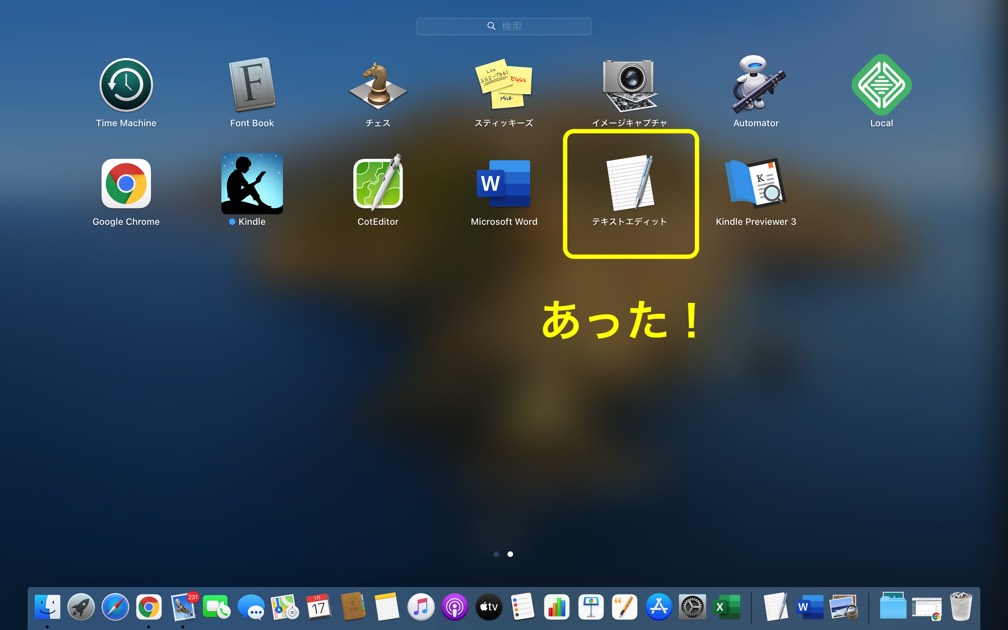Open スティッキーズ sticky notes app
1008x630 pixels.
503,85
